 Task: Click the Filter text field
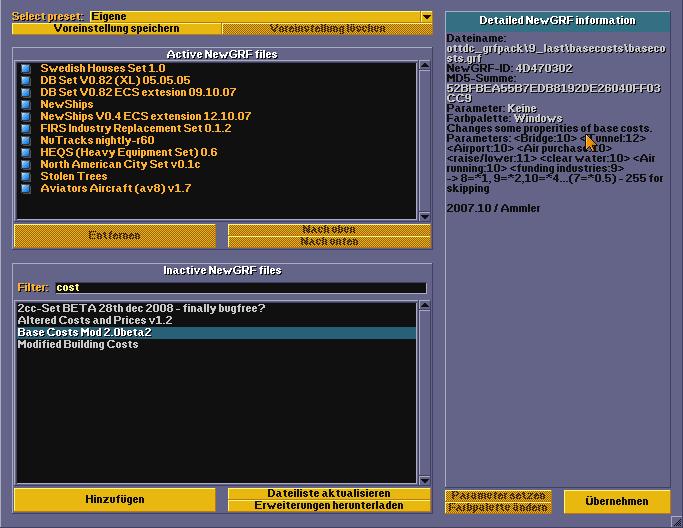pyautogui.click(x=240, y=288)
